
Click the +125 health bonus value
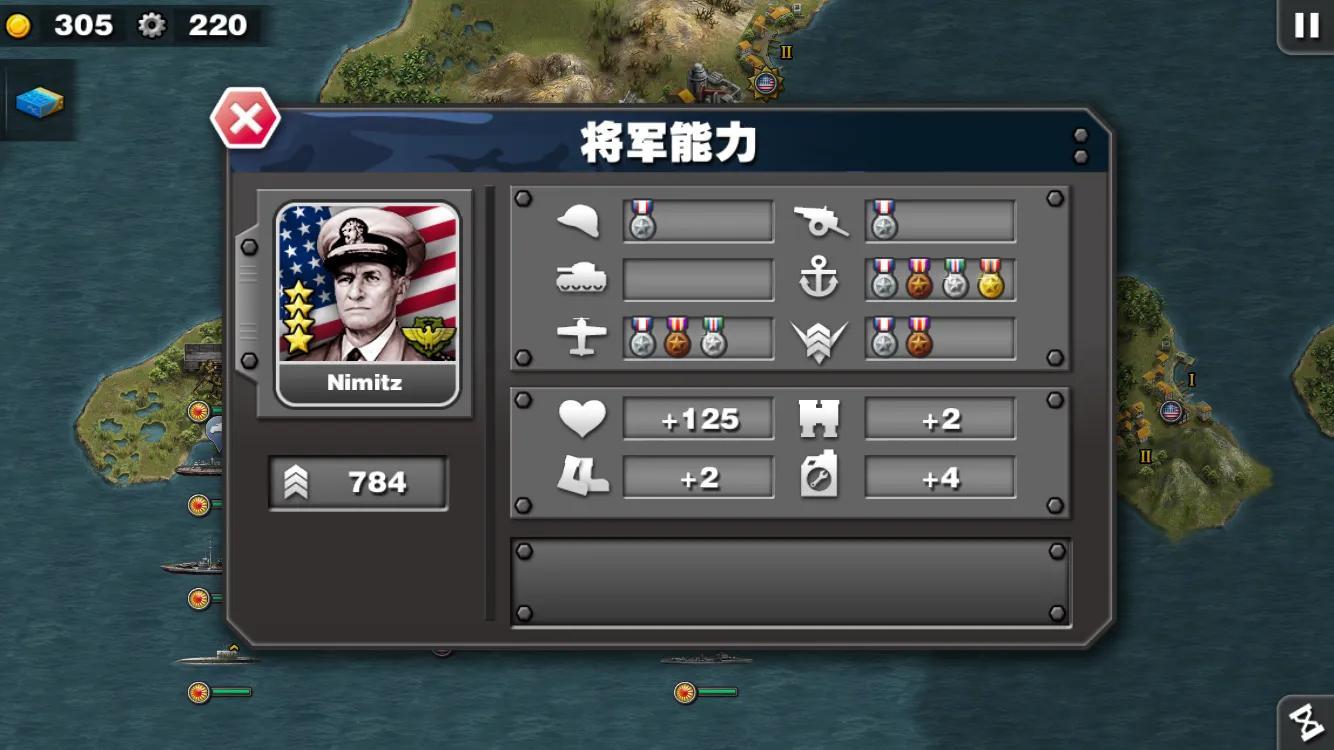[699, 419]
